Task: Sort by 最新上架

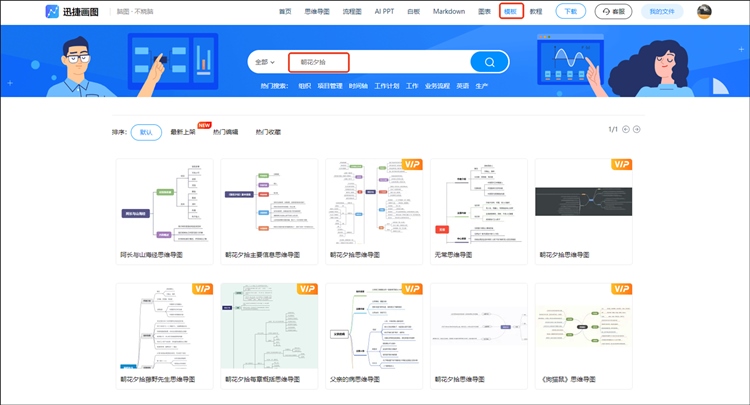Action: (x=183, y=132)
